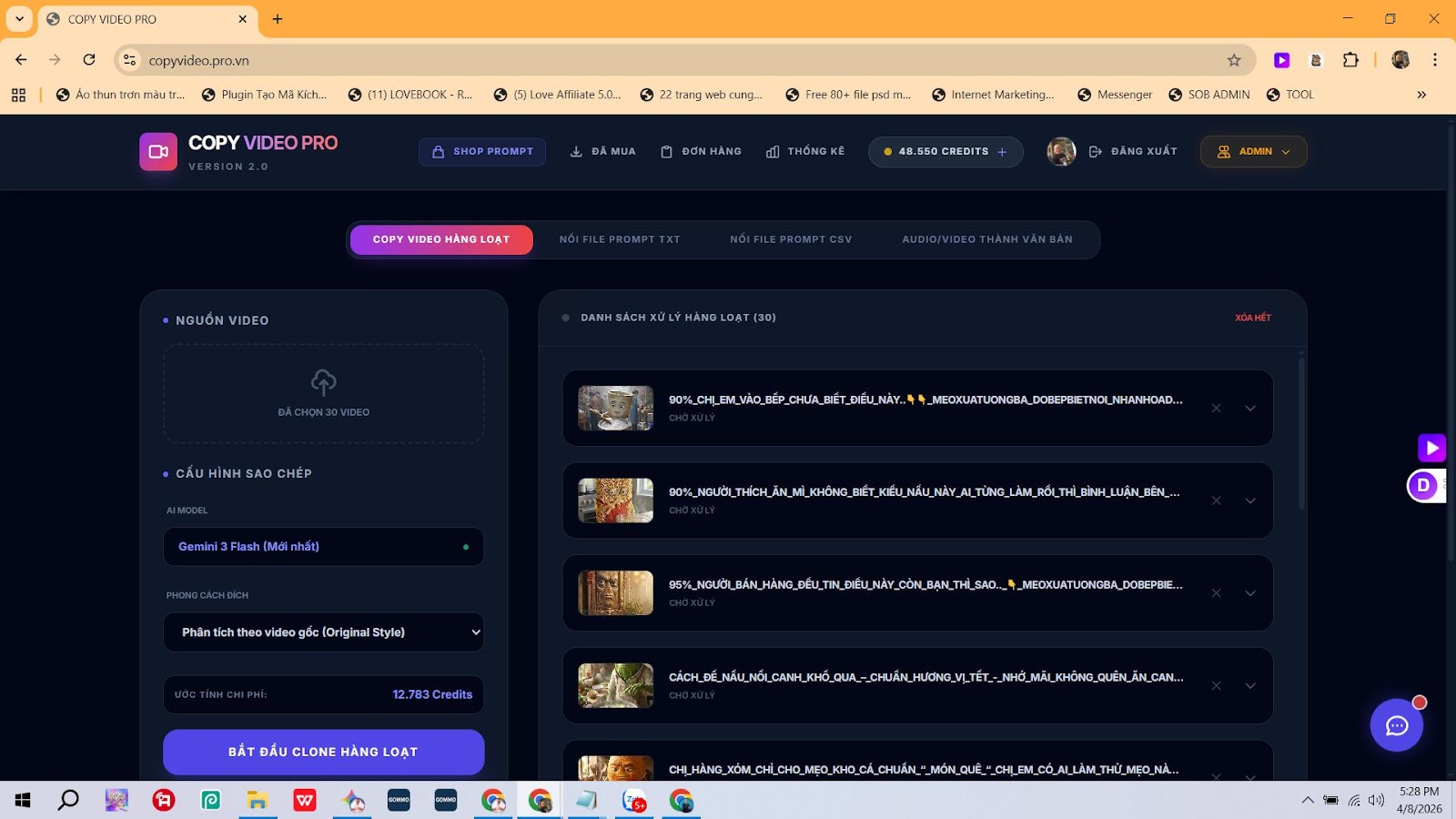
Task: Click the 48.550 Credits balance pill
Action: pyautogui.click(x=945, y=152)
